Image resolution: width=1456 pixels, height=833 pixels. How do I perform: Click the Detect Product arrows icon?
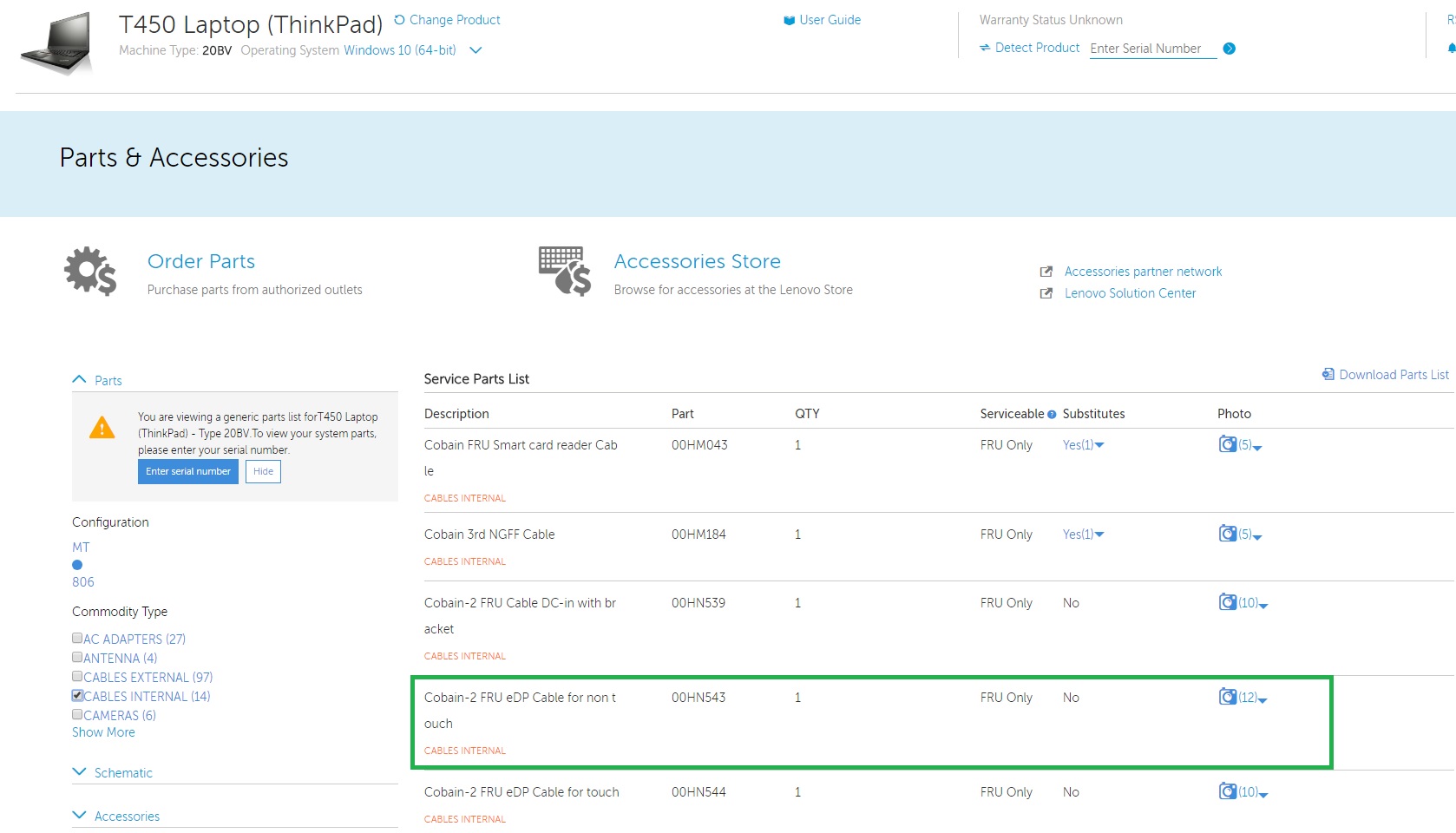[985, 48]
